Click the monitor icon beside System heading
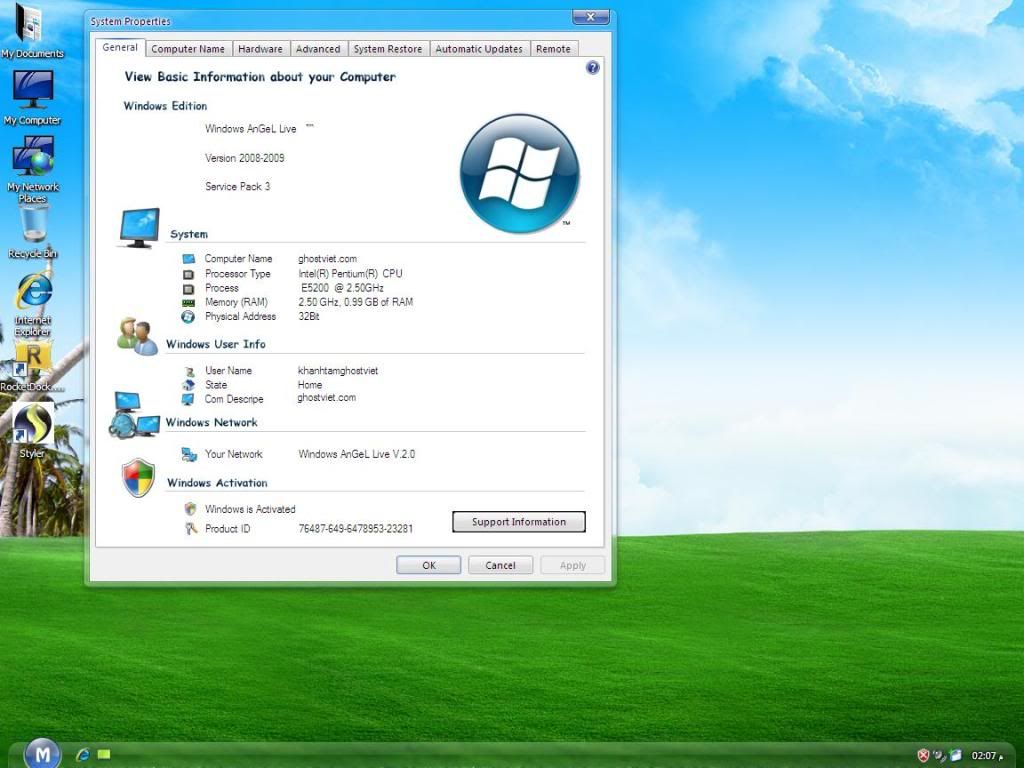 pyautogui.click(x=139, y=228)
